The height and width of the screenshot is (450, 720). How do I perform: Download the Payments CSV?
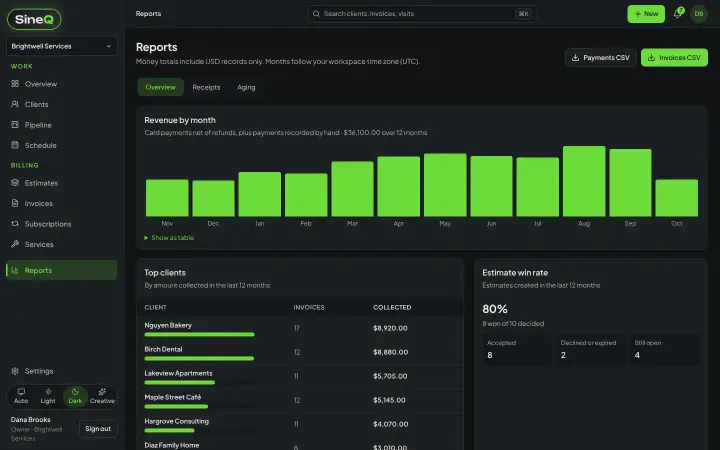pyautogui.click(x=601, y=57)
